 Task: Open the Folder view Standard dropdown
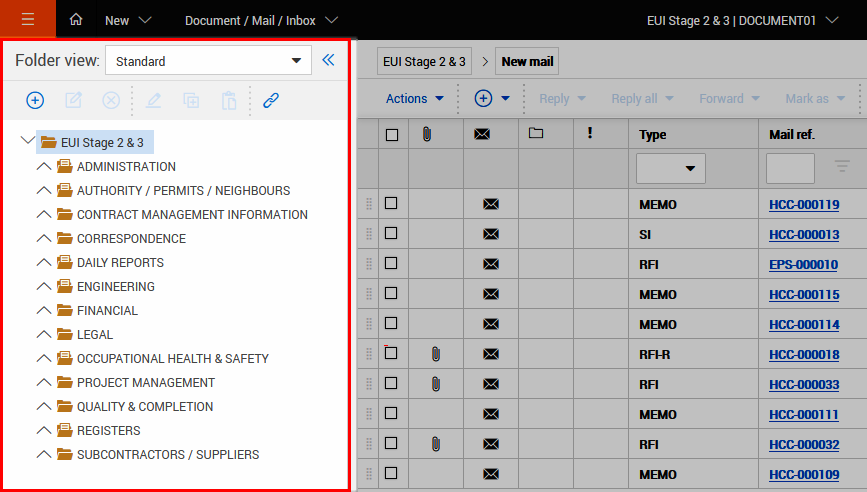208,61
